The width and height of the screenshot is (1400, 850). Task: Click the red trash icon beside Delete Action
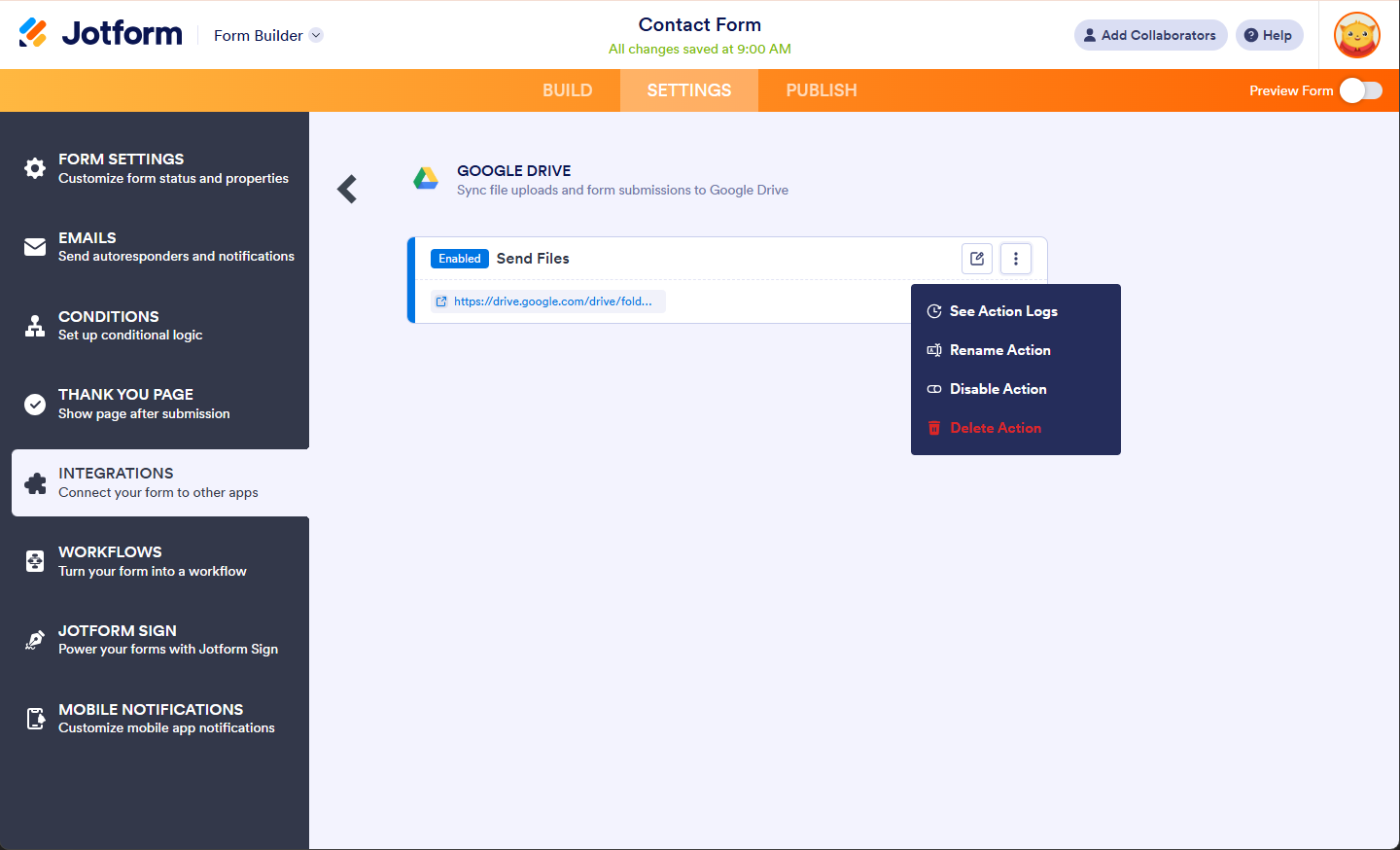(x=934, y=428)
